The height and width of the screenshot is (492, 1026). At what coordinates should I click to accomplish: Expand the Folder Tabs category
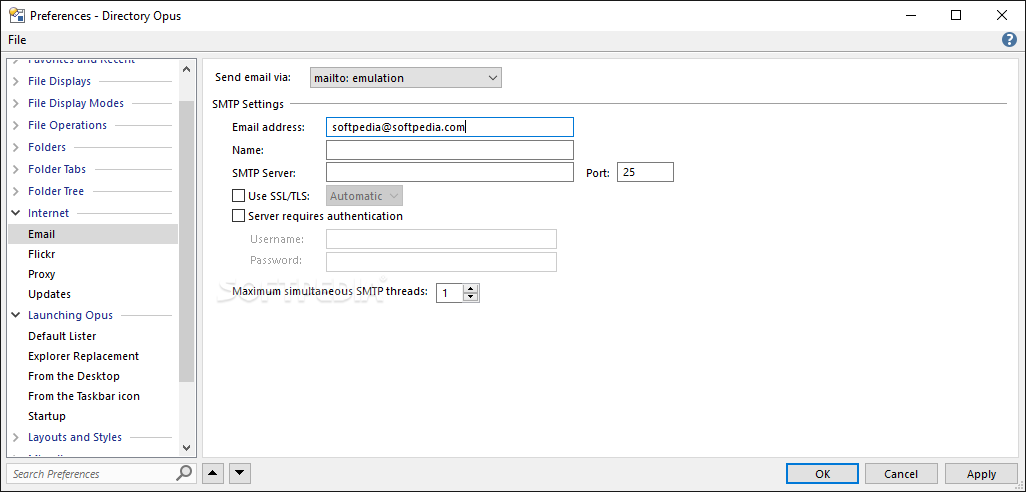(16, 169)
